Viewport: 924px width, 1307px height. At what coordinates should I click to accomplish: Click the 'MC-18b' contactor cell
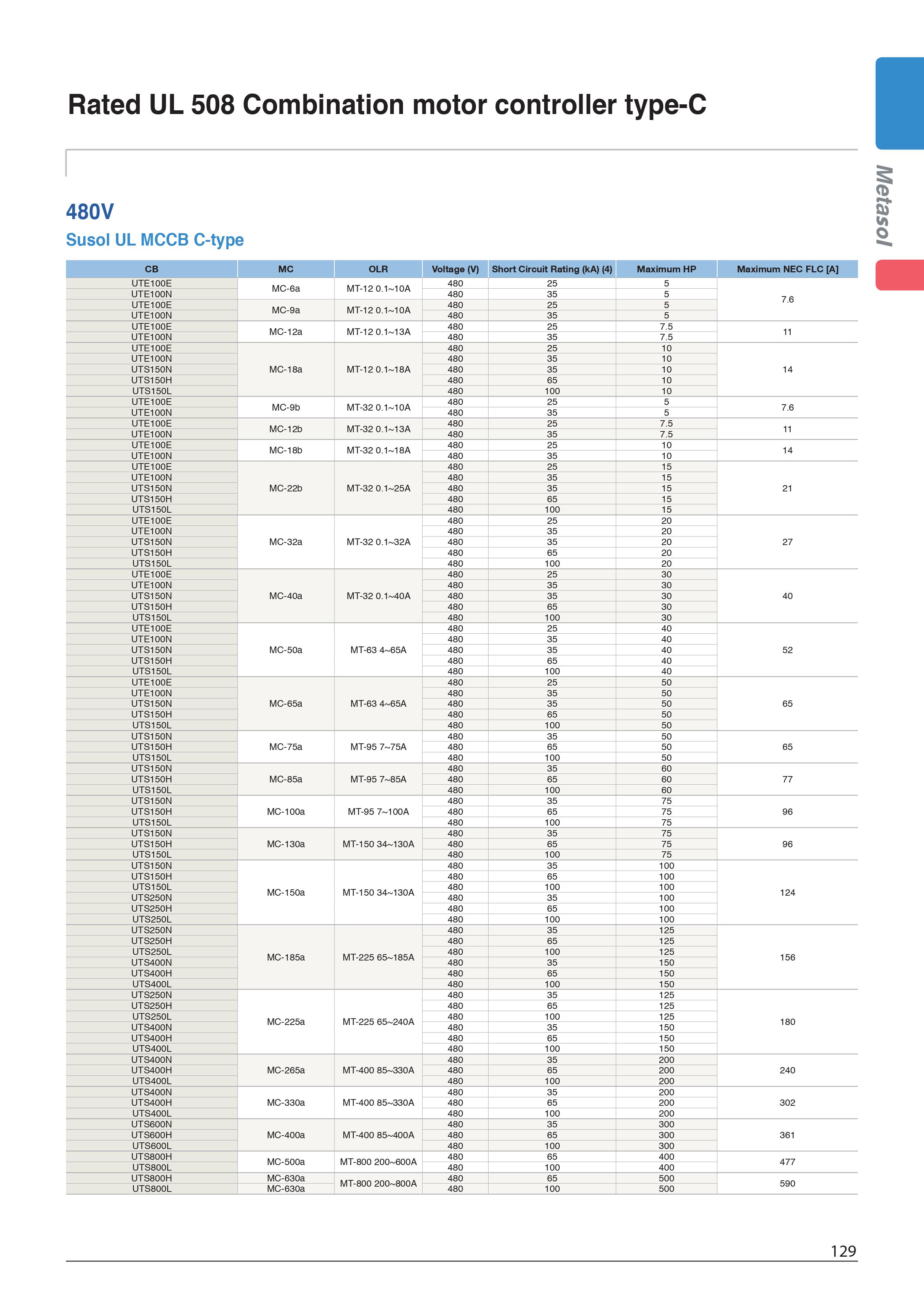coord(286,450)
